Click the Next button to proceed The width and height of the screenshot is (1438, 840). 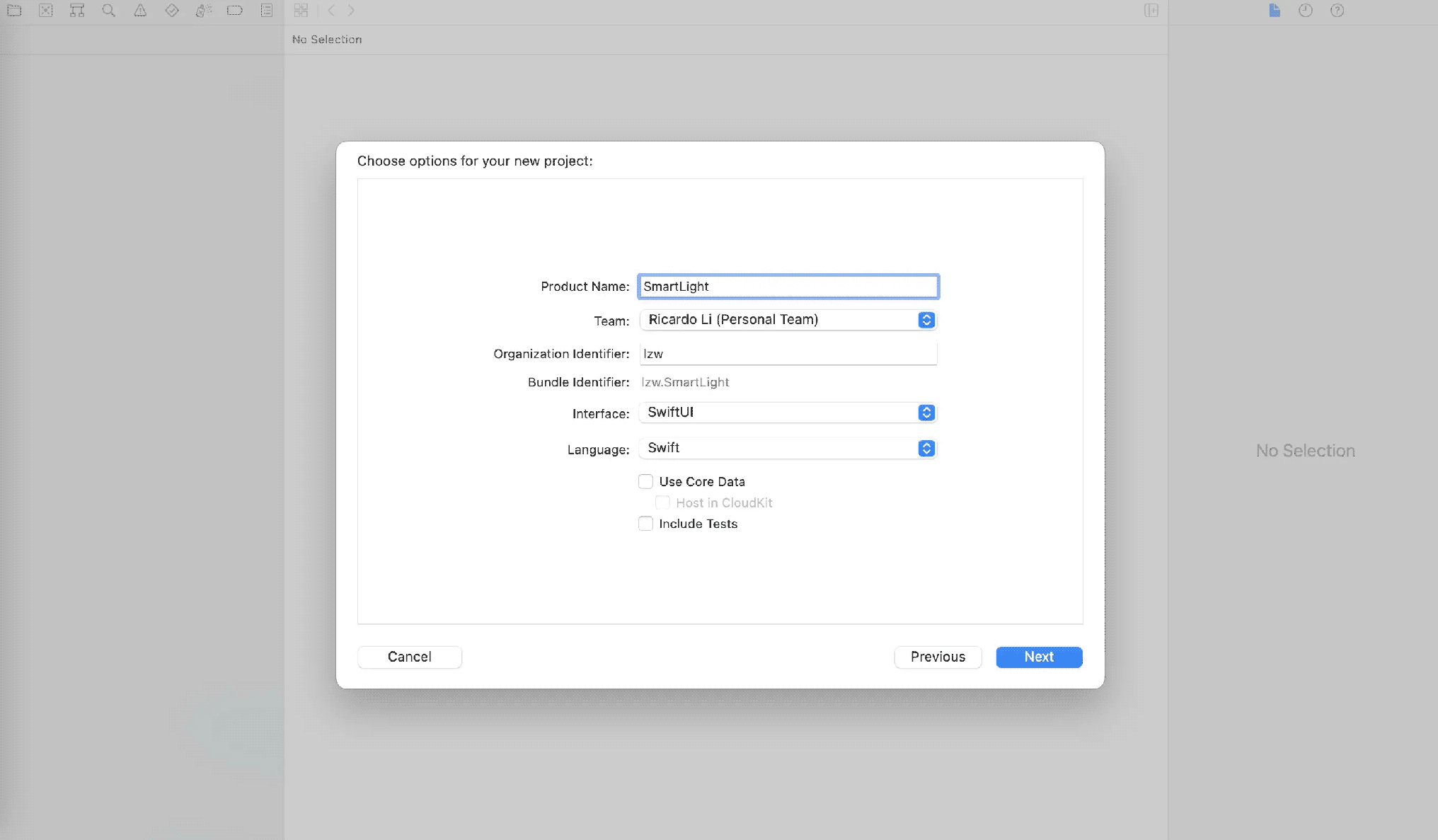click(1039, 656)
